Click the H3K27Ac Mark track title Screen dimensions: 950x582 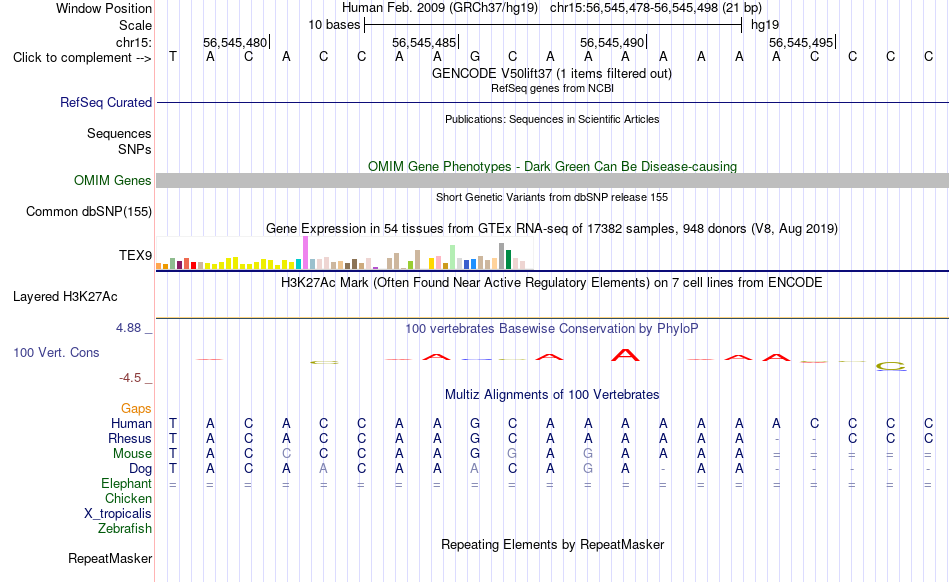(x=551, y=283)
